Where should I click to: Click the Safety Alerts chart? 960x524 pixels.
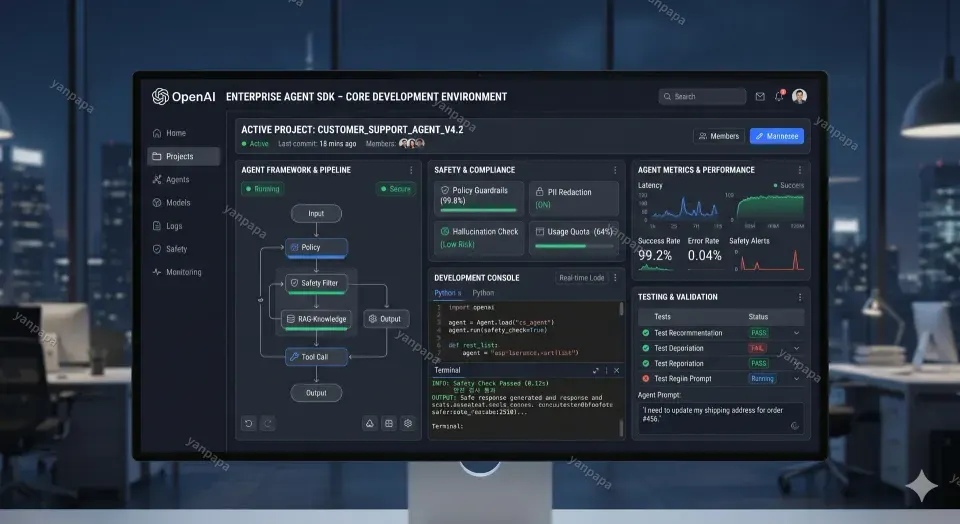tap(770, 260)
